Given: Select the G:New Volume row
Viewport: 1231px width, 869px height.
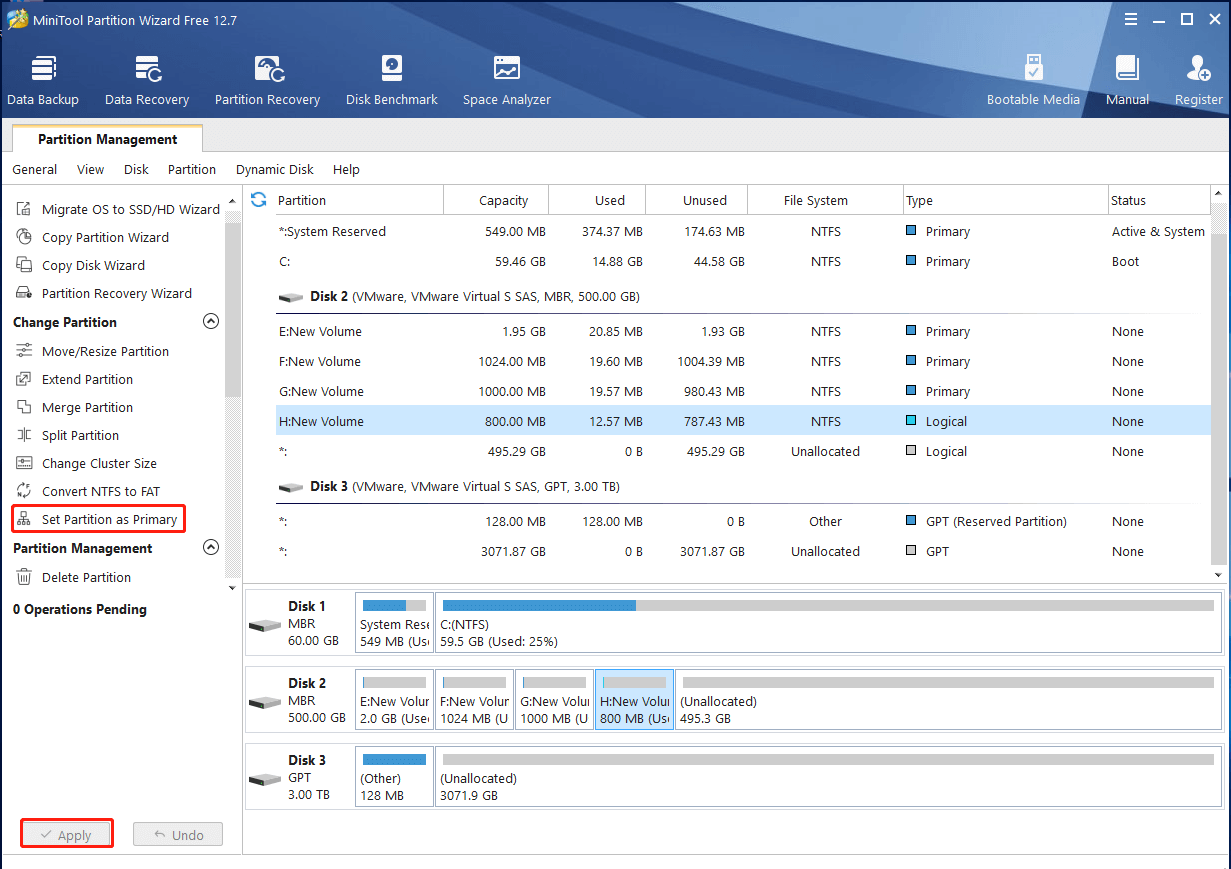Looking at the screenshot, I should 741,391.
